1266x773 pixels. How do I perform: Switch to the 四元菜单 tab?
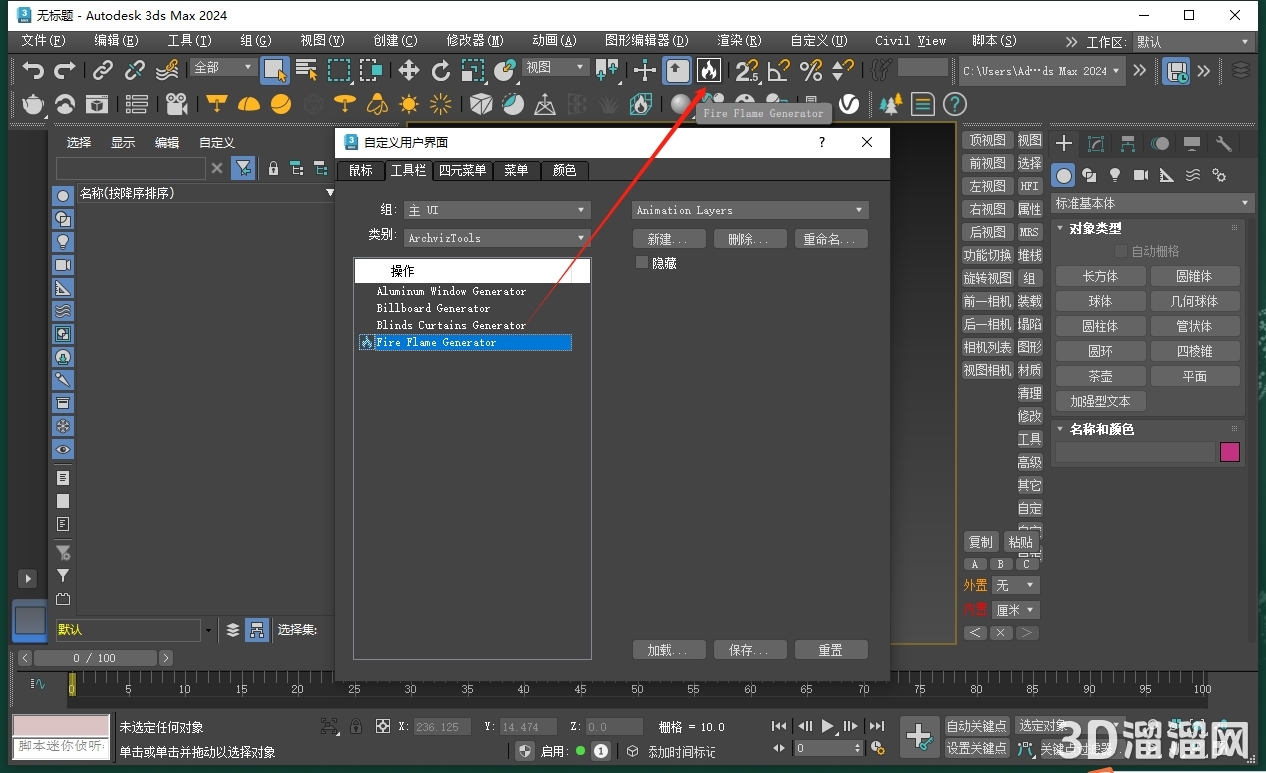pos(463,170)
